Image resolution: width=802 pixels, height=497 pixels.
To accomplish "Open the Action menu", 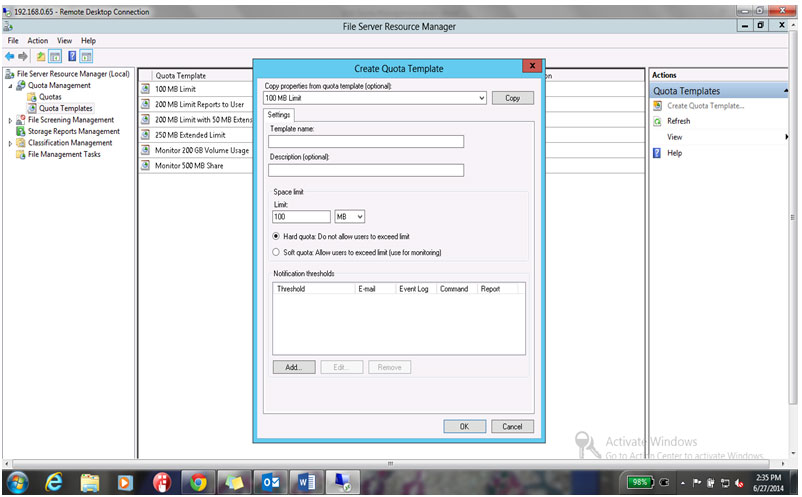I will [37, 40].
